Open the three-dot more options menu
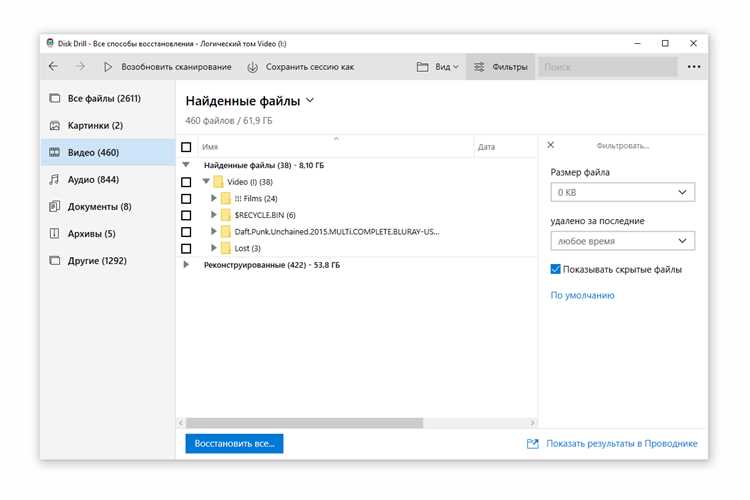The height and width of the screenshot is (500, 750). (694, 67)
